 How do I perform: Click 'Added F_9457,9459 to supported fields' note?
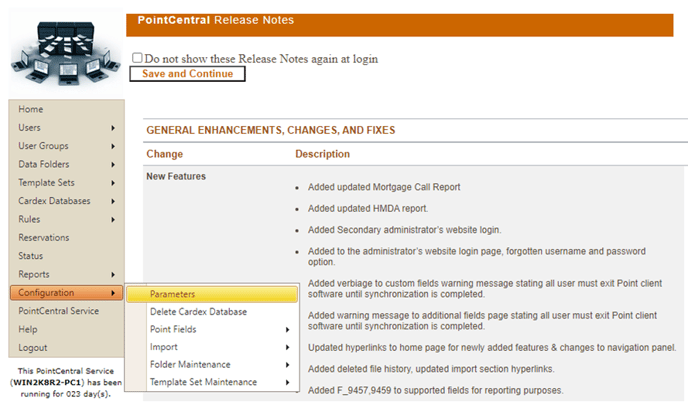[x=435, y=391]
